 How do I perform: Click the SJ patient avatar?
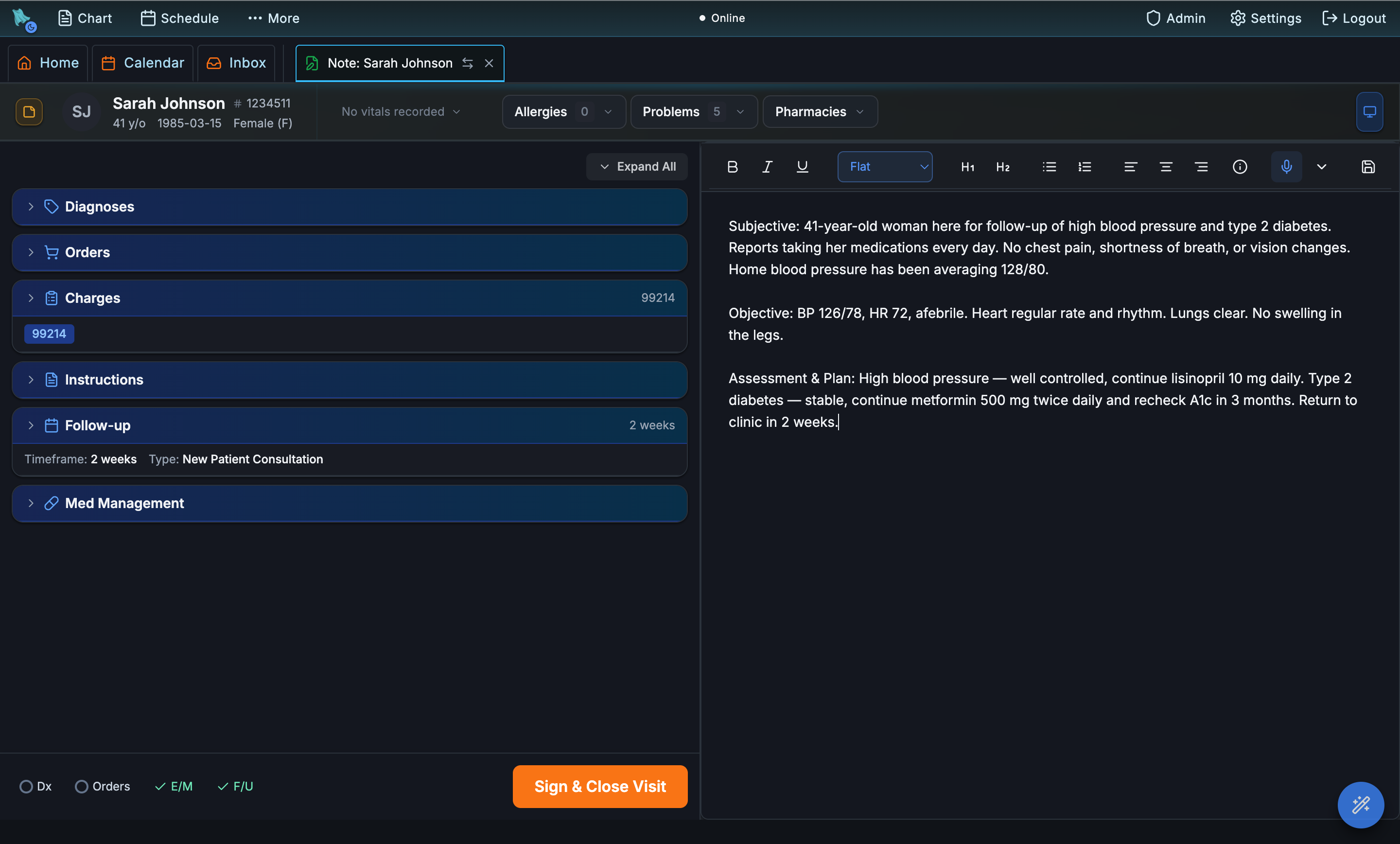tap(81, 111)
